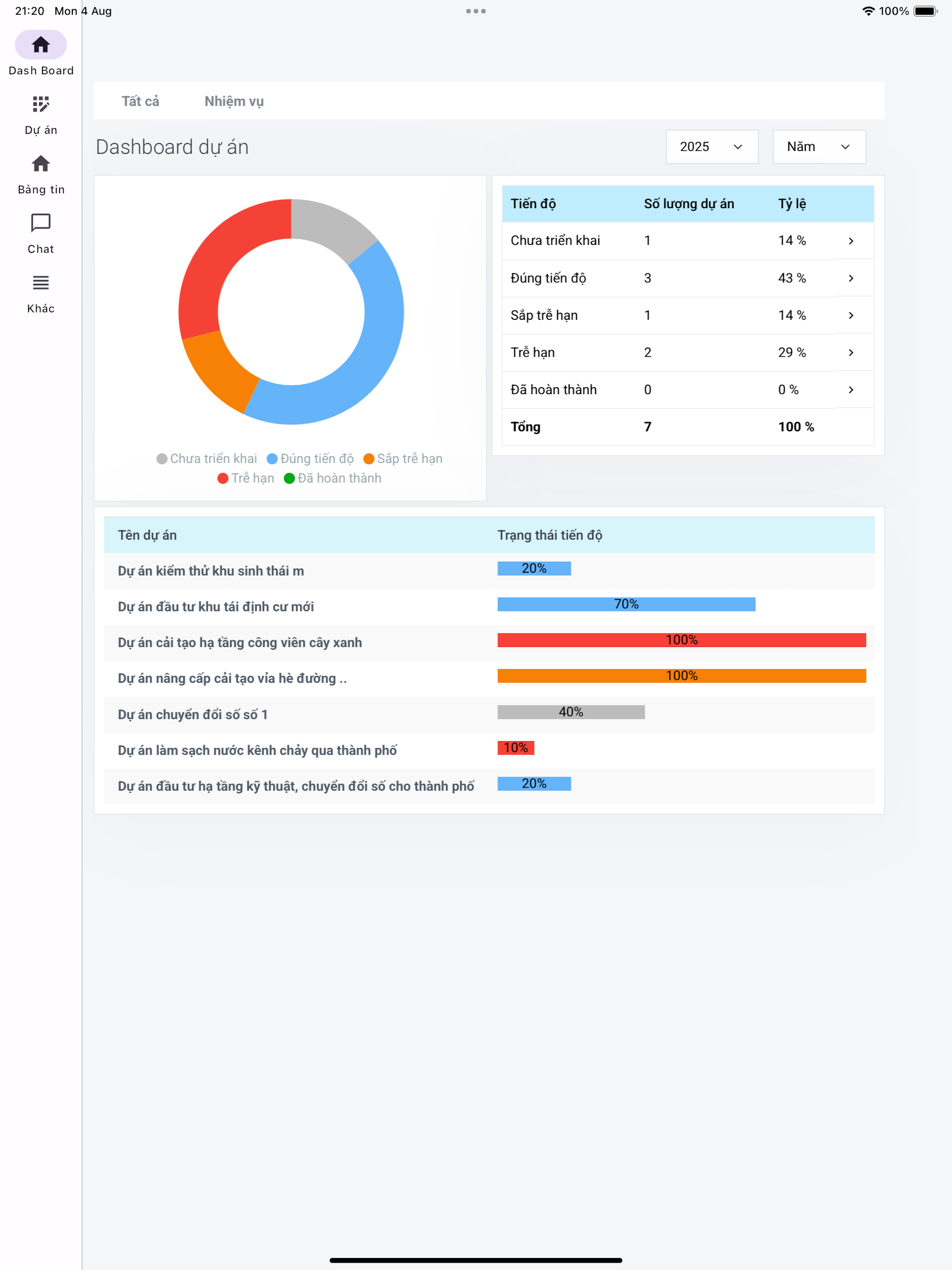Click the 20% bar for khu sinh thái project

[534, 569]
